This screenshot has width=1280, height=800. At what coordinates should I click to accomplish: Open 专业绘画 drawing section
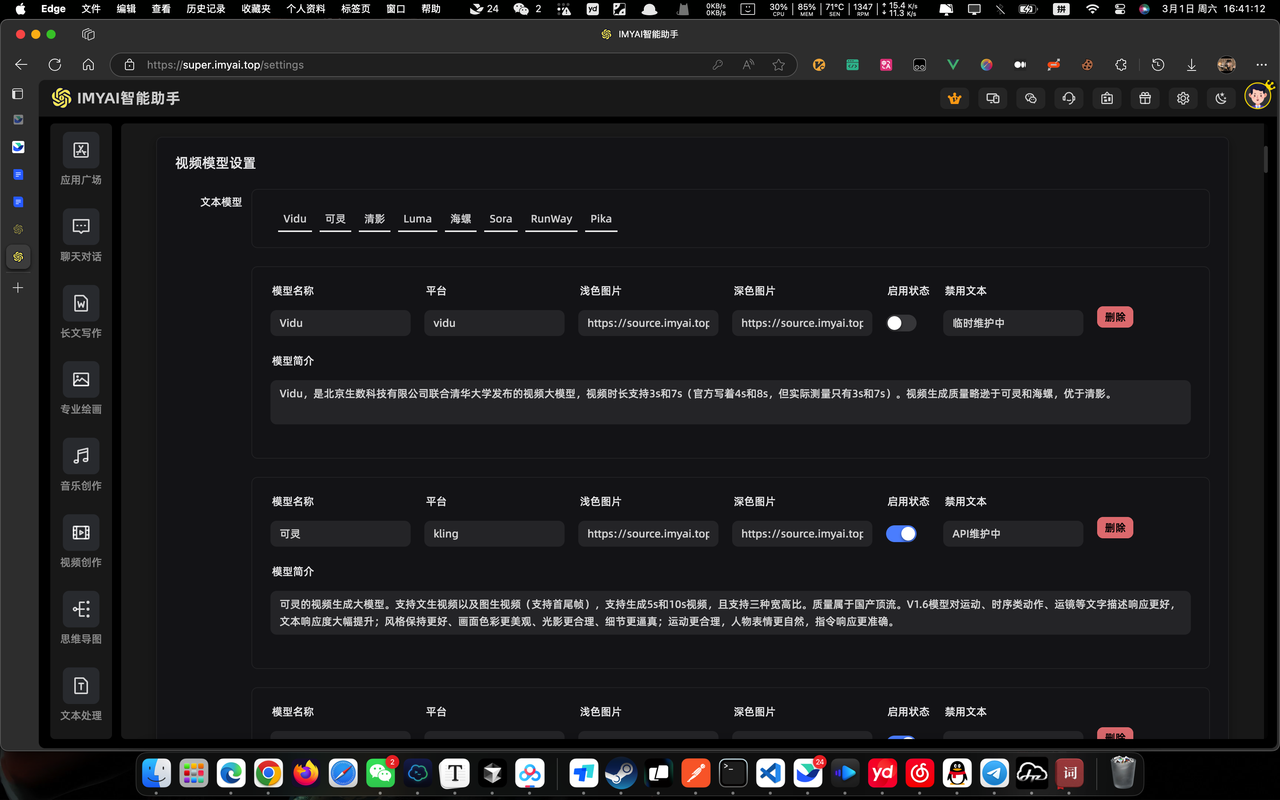81,389
